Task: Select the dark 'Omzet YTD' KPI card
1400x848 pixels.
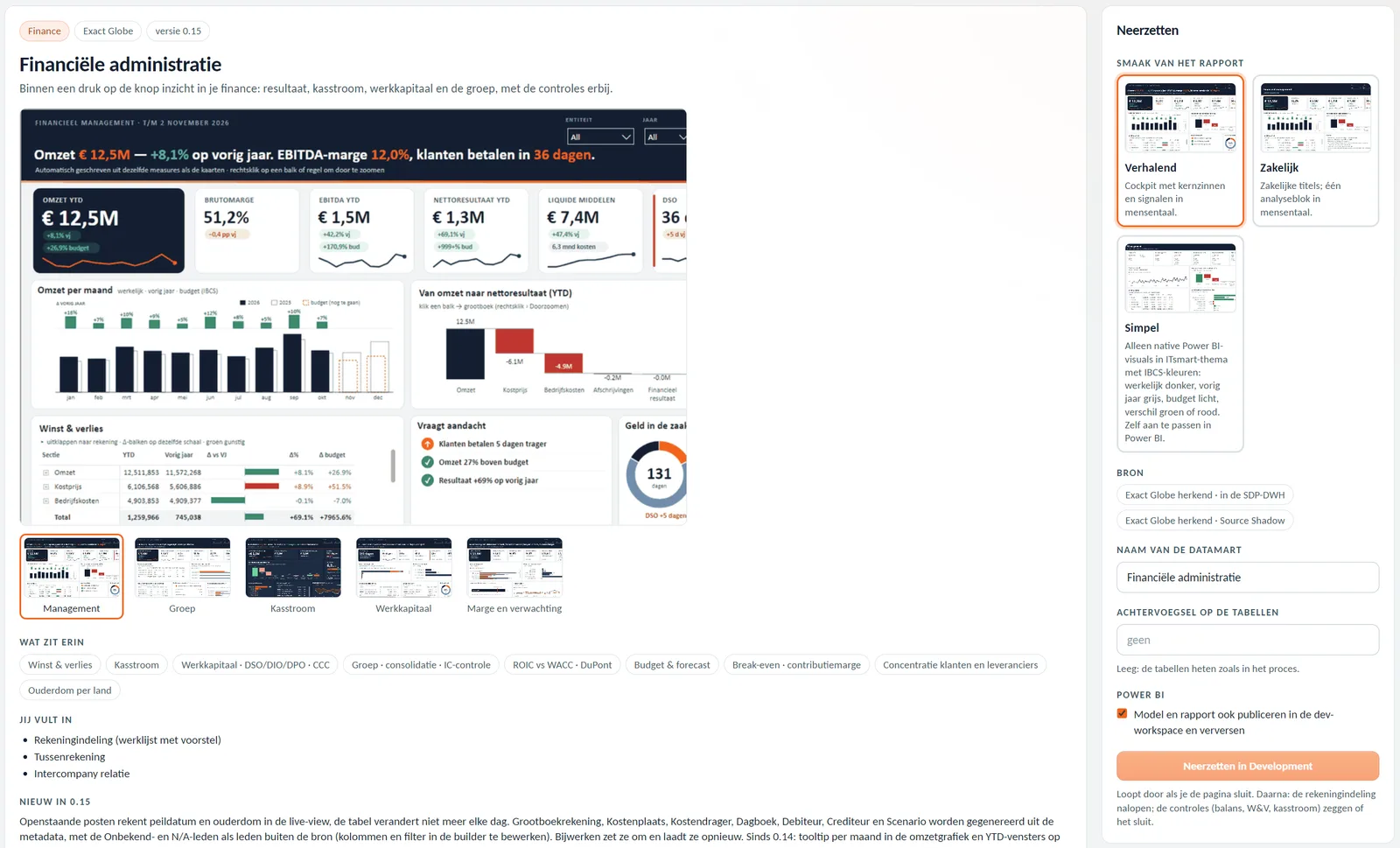Action: pos(108,230)
